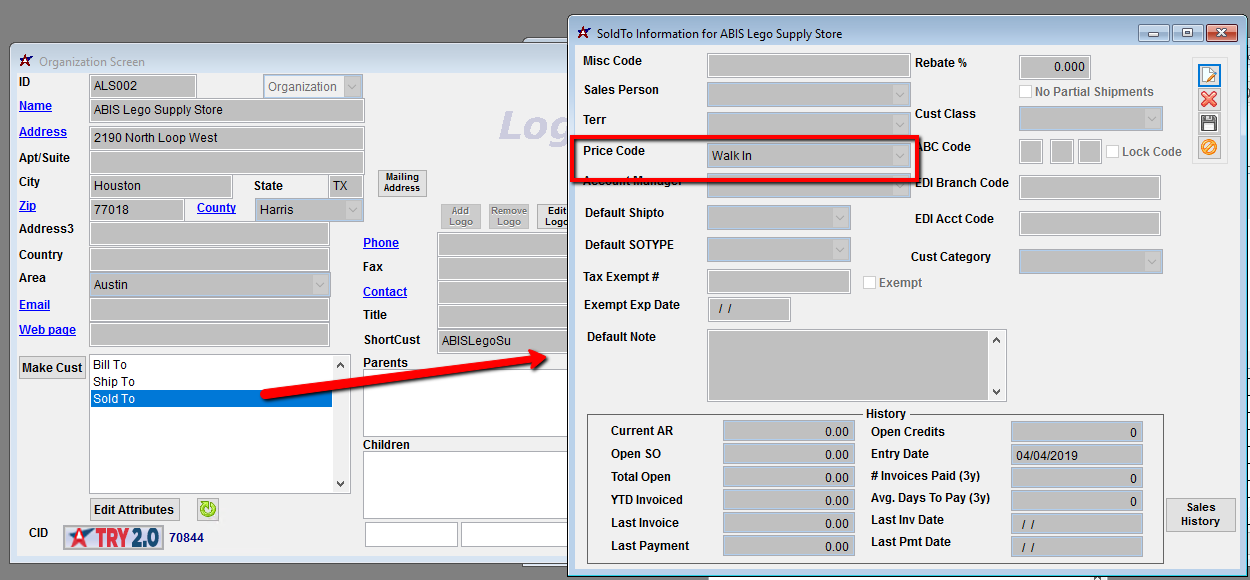The image size is (1250, 580).
Task: Click the first ABC Code box
Action: click(1030, 152)
